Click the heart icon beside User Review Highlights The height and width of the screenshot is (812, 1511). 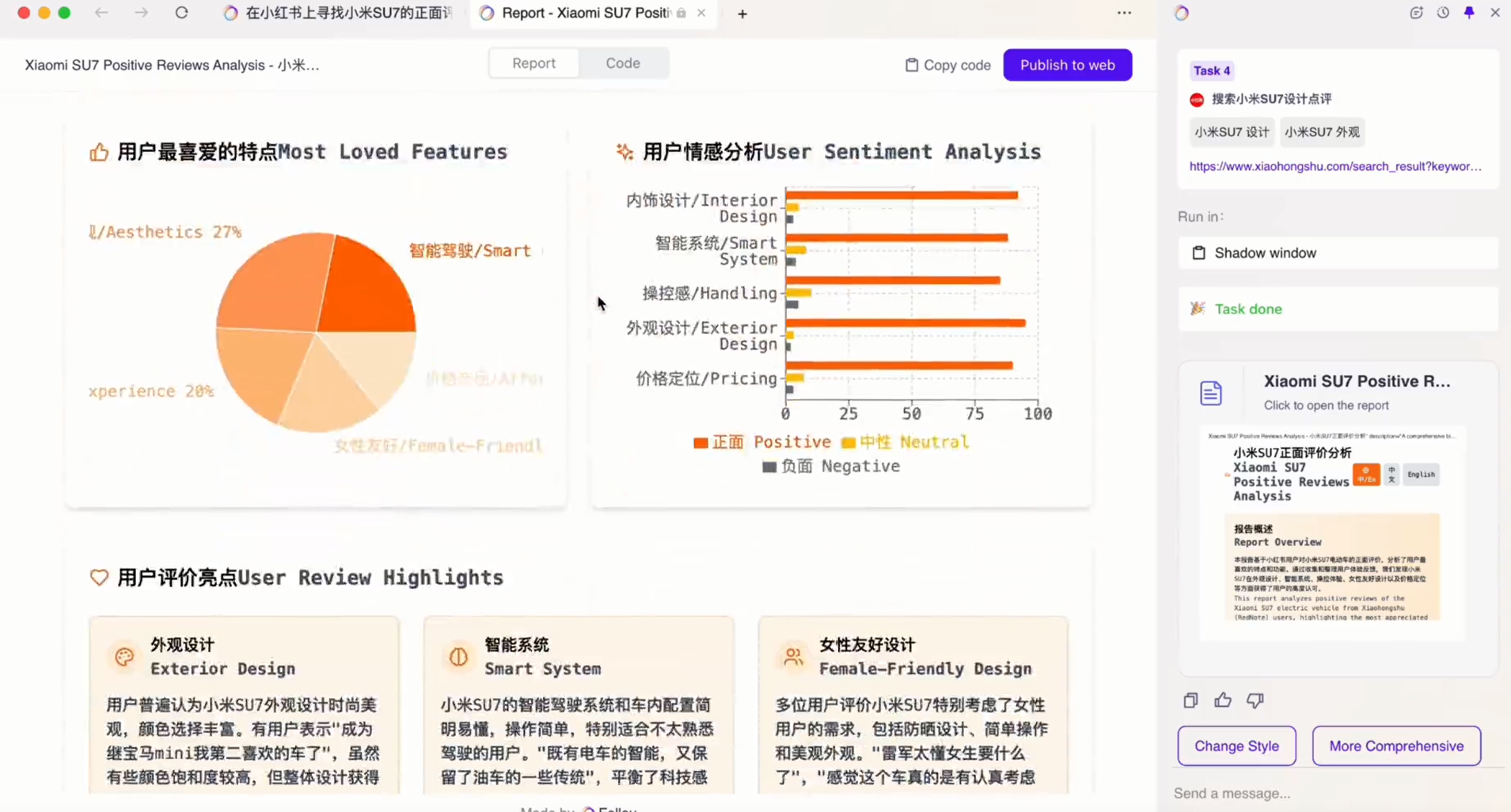99,578
